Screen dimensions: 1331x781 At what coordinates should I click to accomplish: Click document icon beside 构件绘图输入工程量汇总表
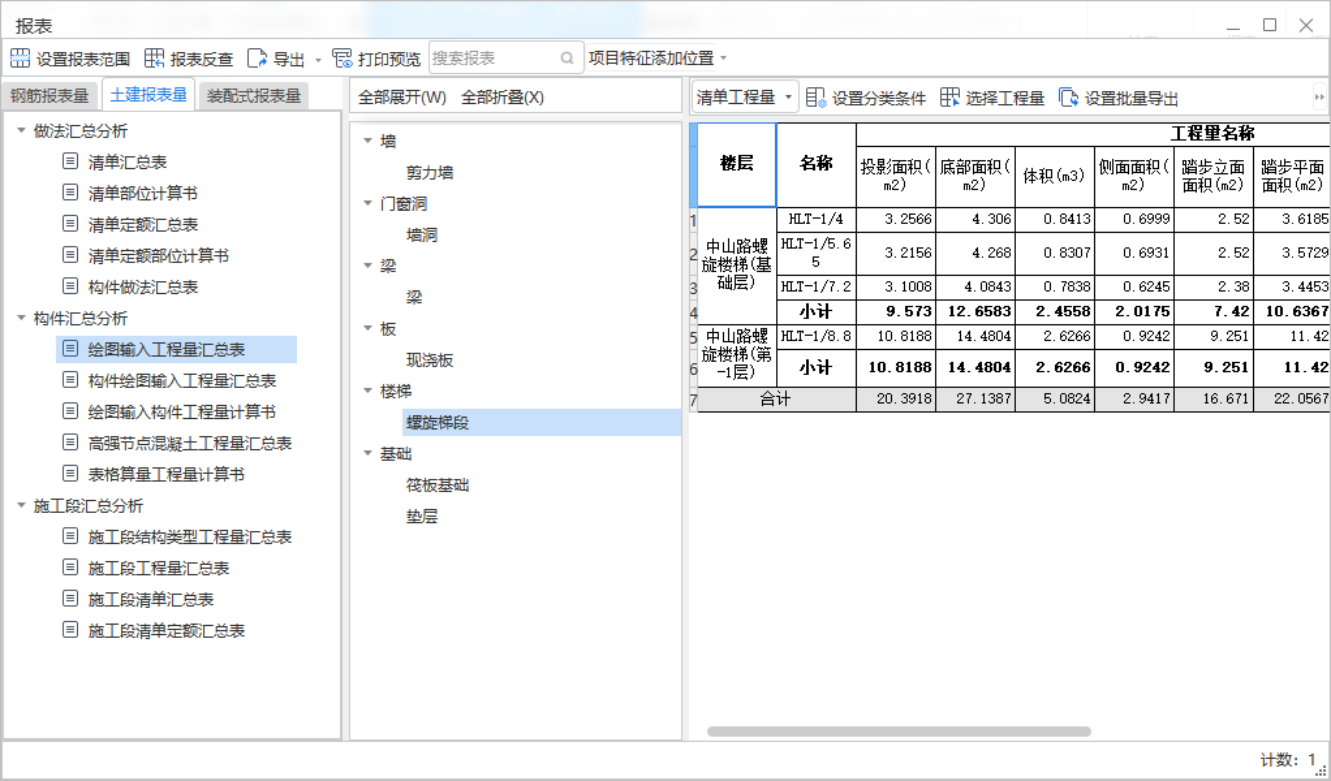(x=70, y=380)
